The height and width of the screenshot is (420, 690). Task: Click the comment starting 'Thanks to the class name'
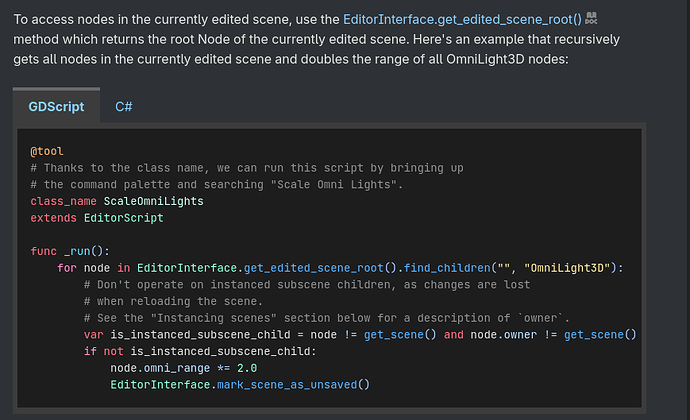247,168
